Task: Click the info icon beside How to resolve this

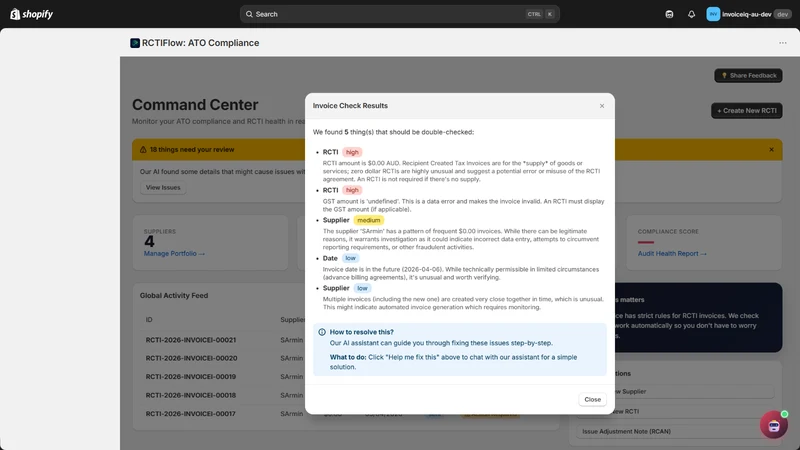Action: 322,332
